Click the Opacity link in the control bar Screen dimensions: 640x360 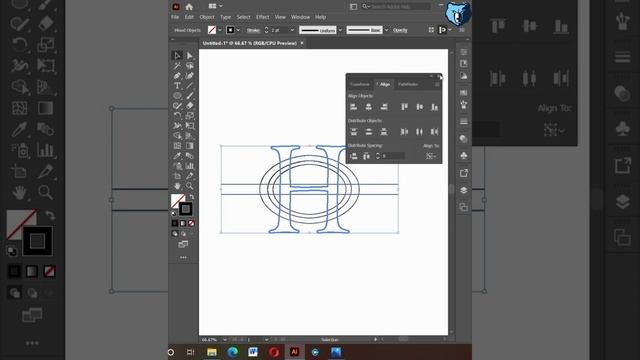(400, 30)
